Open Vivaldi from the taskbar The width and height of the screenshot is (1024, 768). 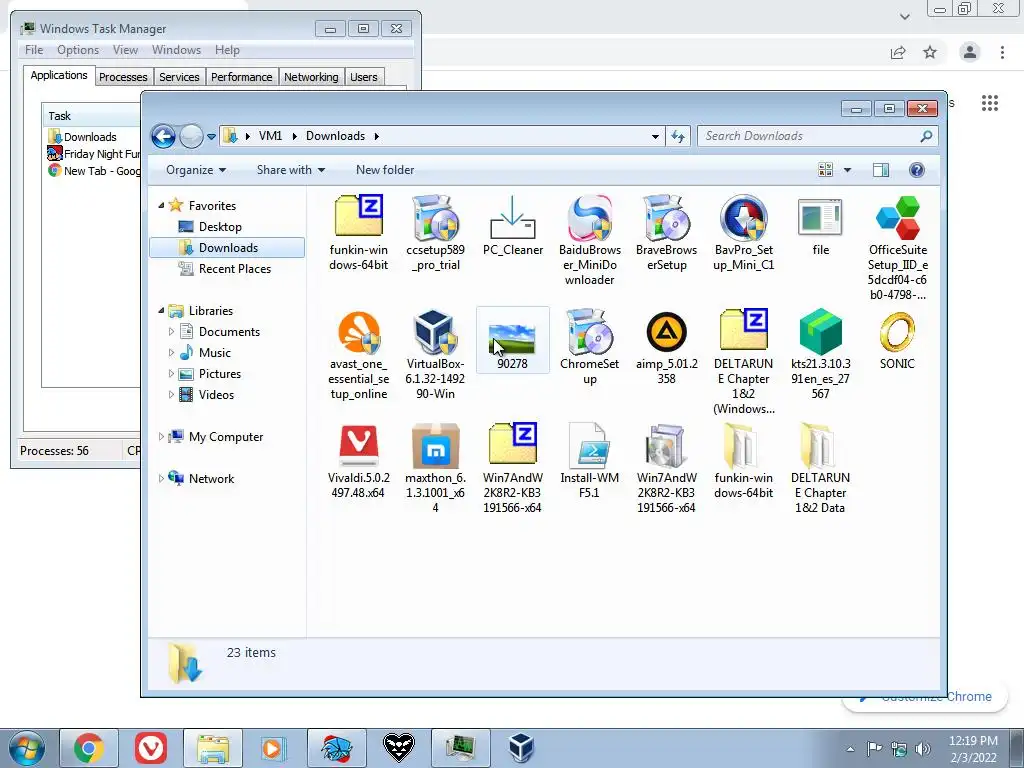click(151, 748)
